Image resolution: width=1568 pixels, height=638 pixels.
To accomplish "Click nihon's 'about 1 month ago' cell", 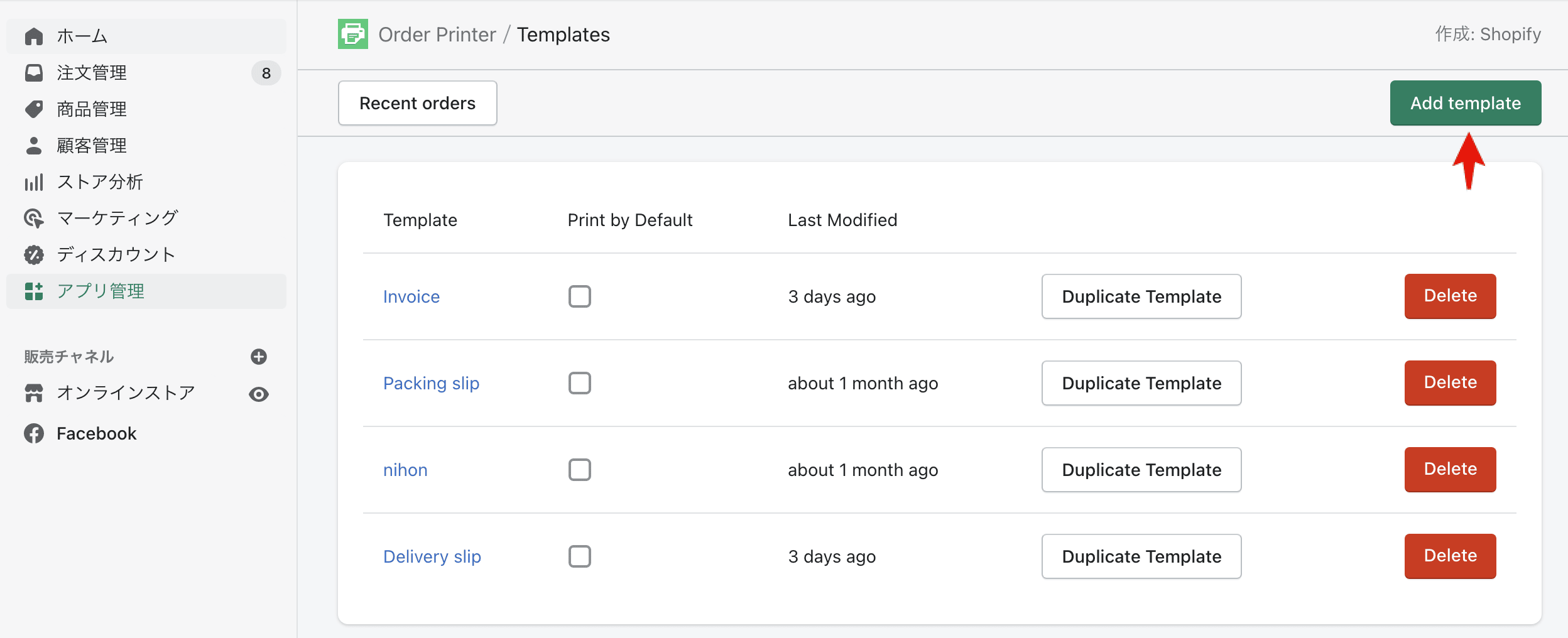I will 863,470.
